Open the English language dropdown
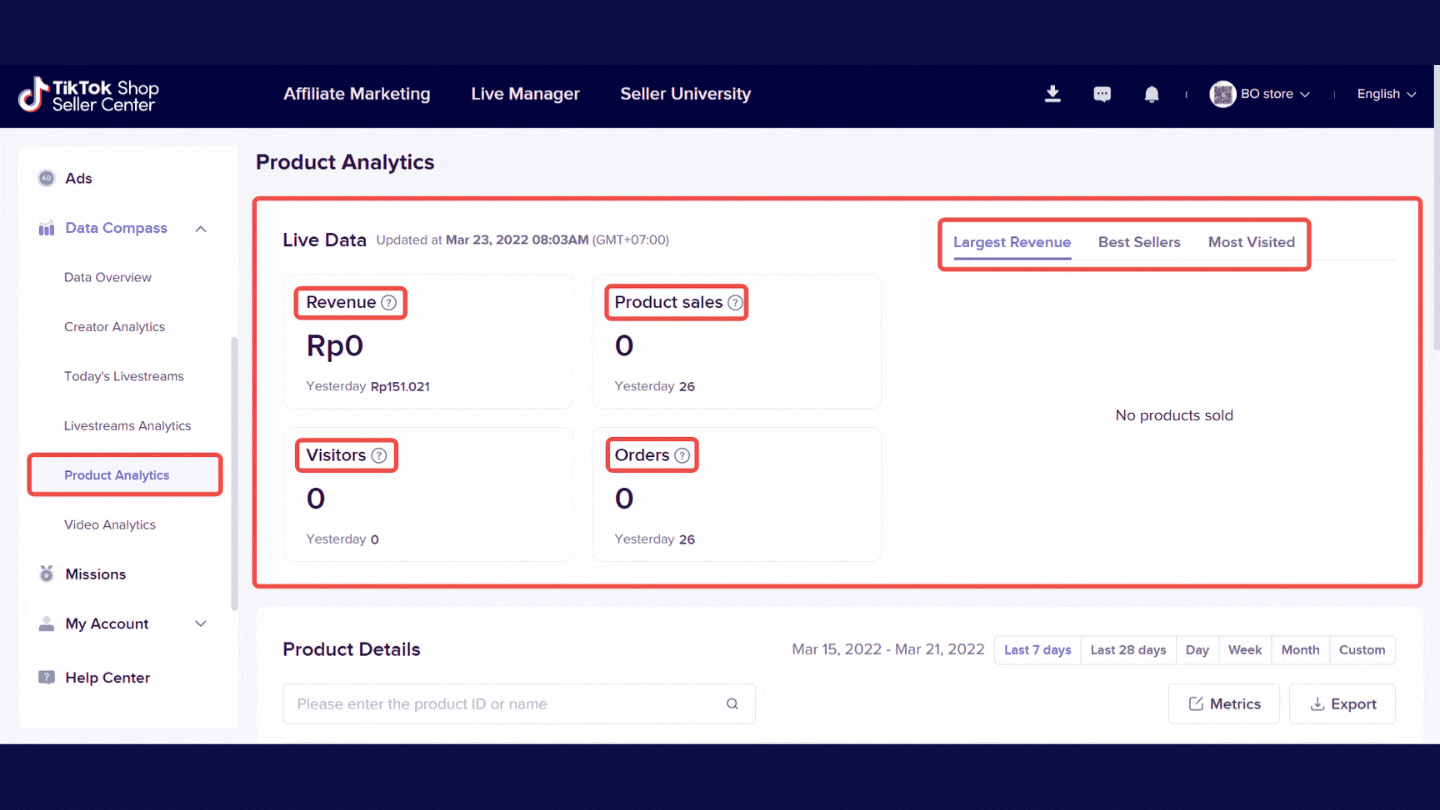The height and width of the screenshot is (810, 1440). tap(1386, 94)
